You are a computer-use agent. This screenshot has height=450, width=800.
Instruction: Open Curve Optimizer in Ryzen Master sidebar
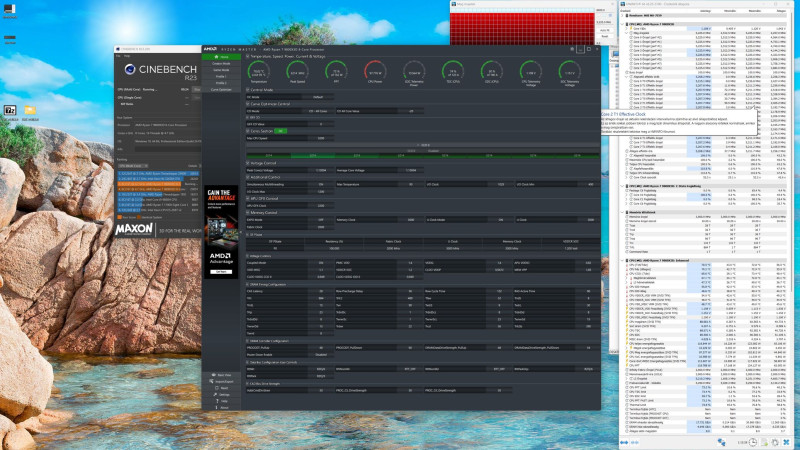[221, 89]
